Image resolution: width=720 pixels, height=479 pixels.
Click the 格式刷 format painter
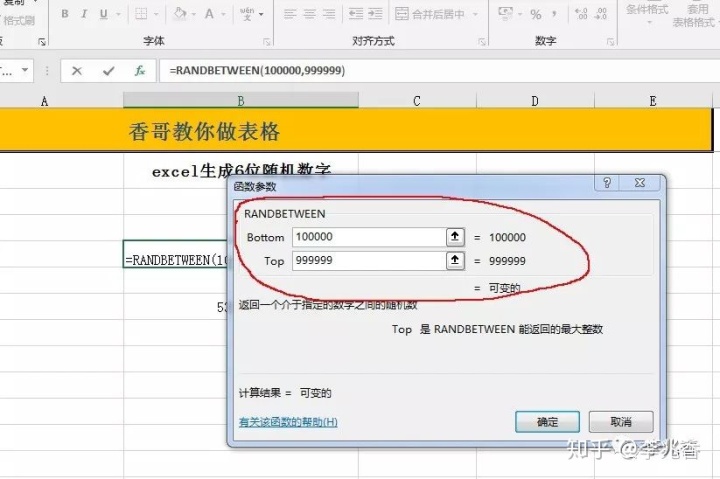17,20
